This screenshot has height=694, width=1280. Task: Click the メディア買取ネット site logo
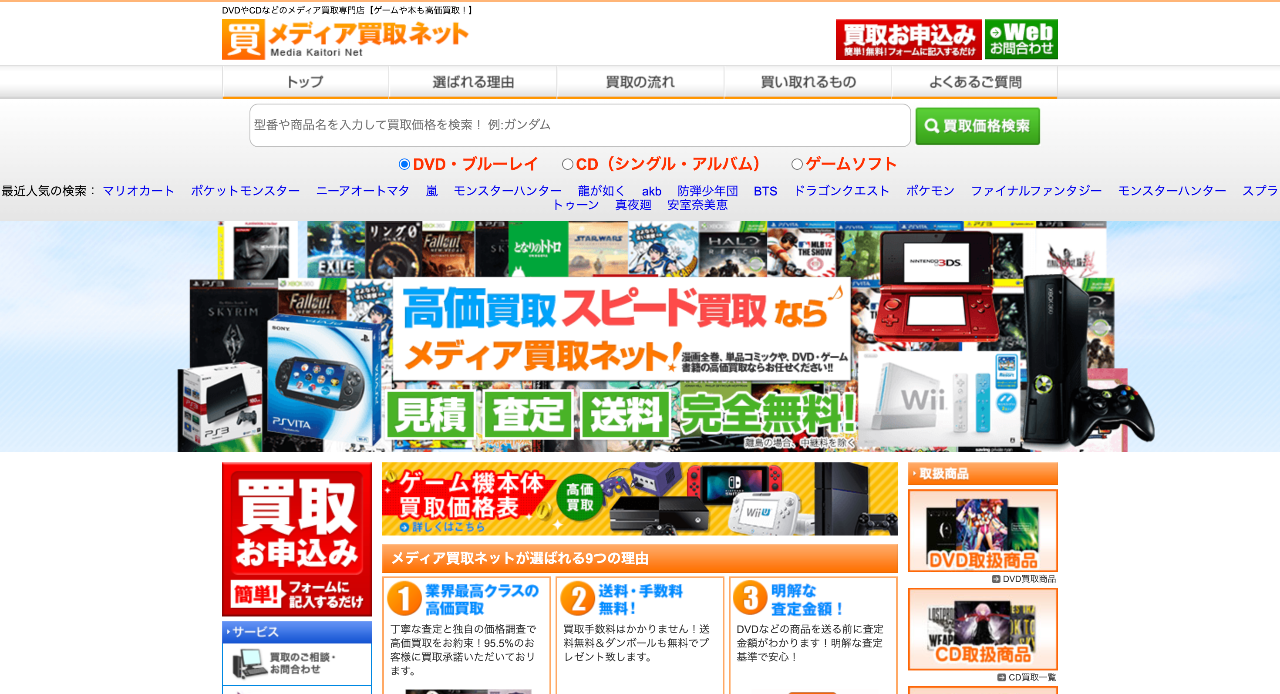[x=345, y=39]
